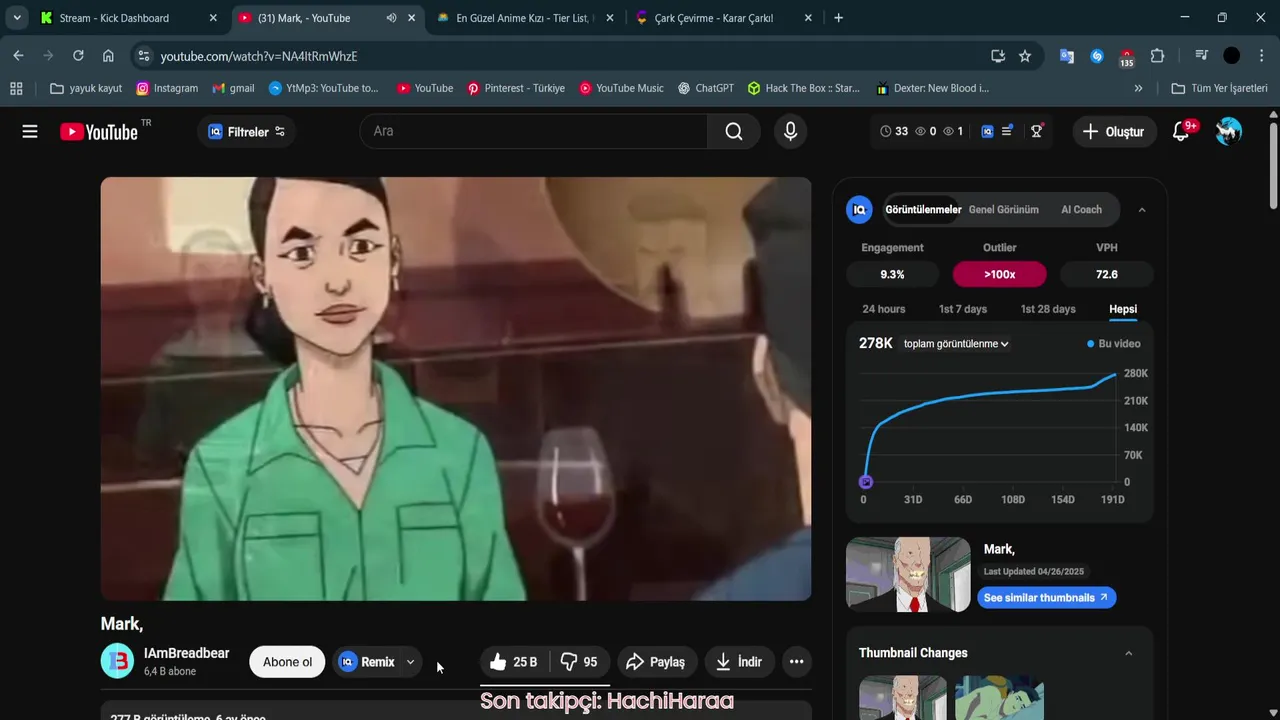Select the 1st 28 days range
This screenshot has height=720, width=1280.
(1048, 309)
